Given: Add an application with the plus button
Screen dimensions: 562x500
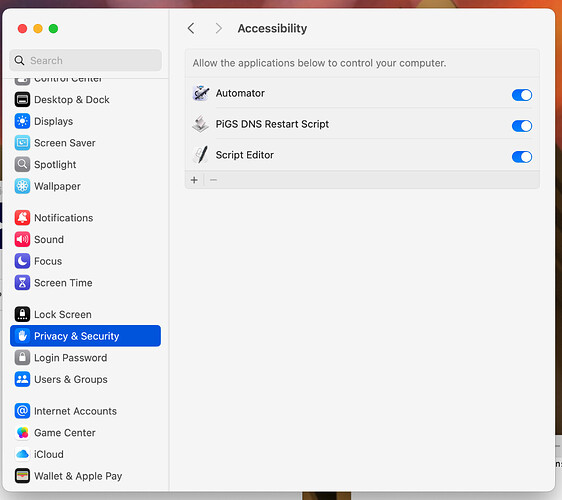Looking at the screenshot, I should pyautogui.click(x=194, y=180).
